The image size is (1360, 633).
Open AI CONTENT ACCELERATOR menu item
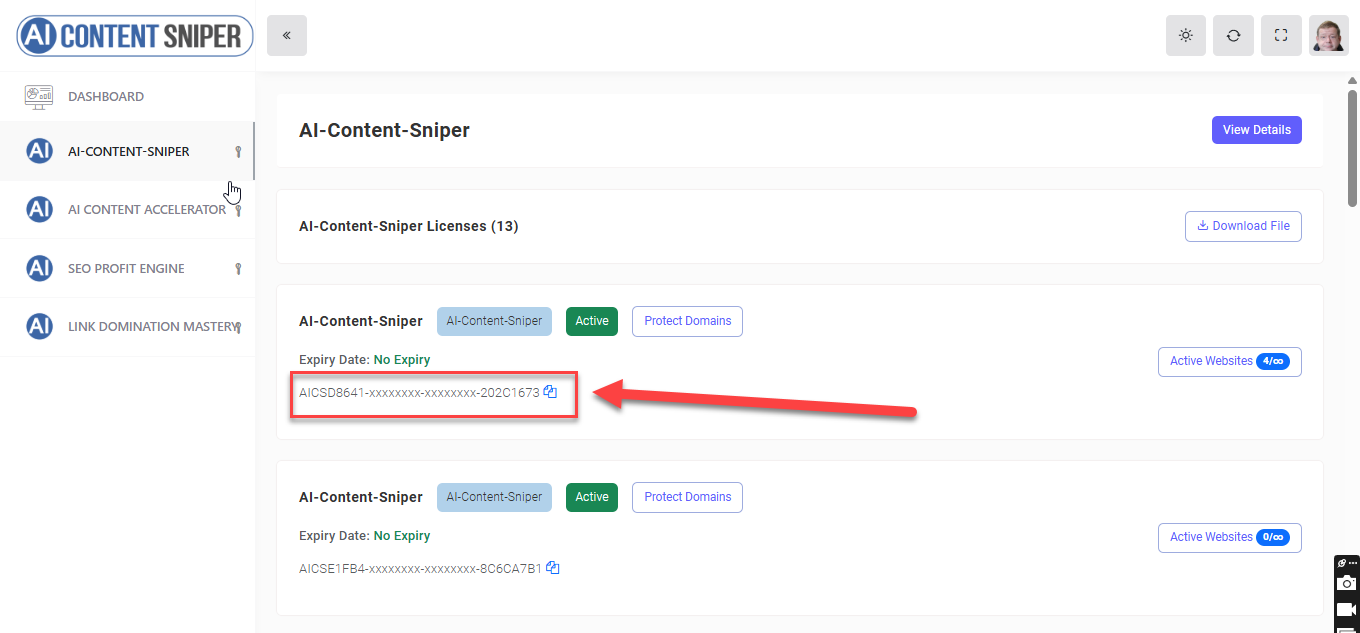[127, 210]
